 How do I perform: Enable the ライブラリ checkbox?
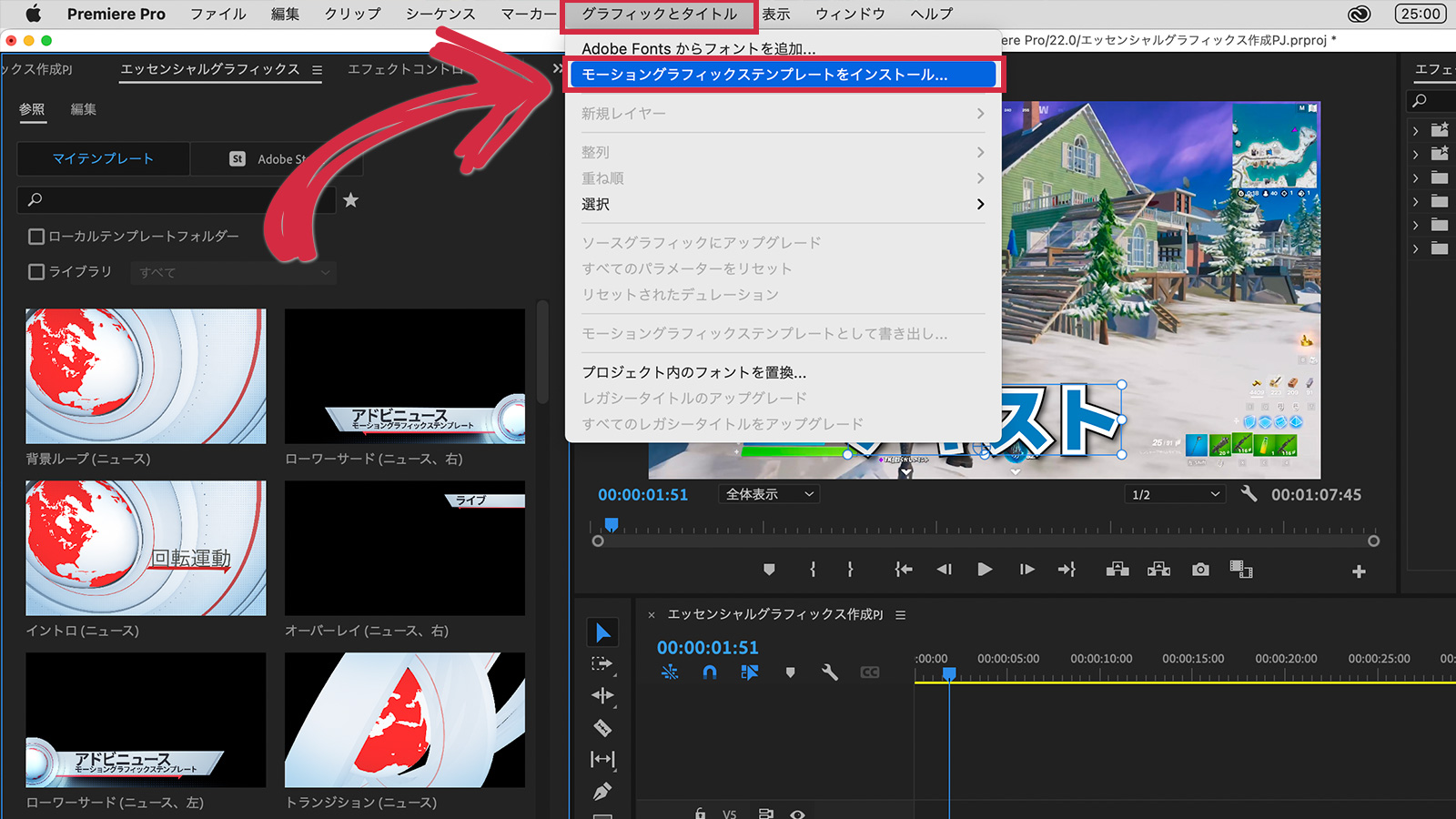[x=36, y=271]
